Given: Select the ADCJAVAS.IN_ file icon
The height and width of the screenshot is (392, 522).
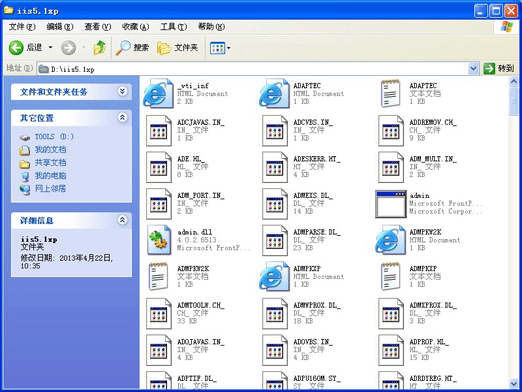Looking at the screenshot, I should click(x=159, y=130).
